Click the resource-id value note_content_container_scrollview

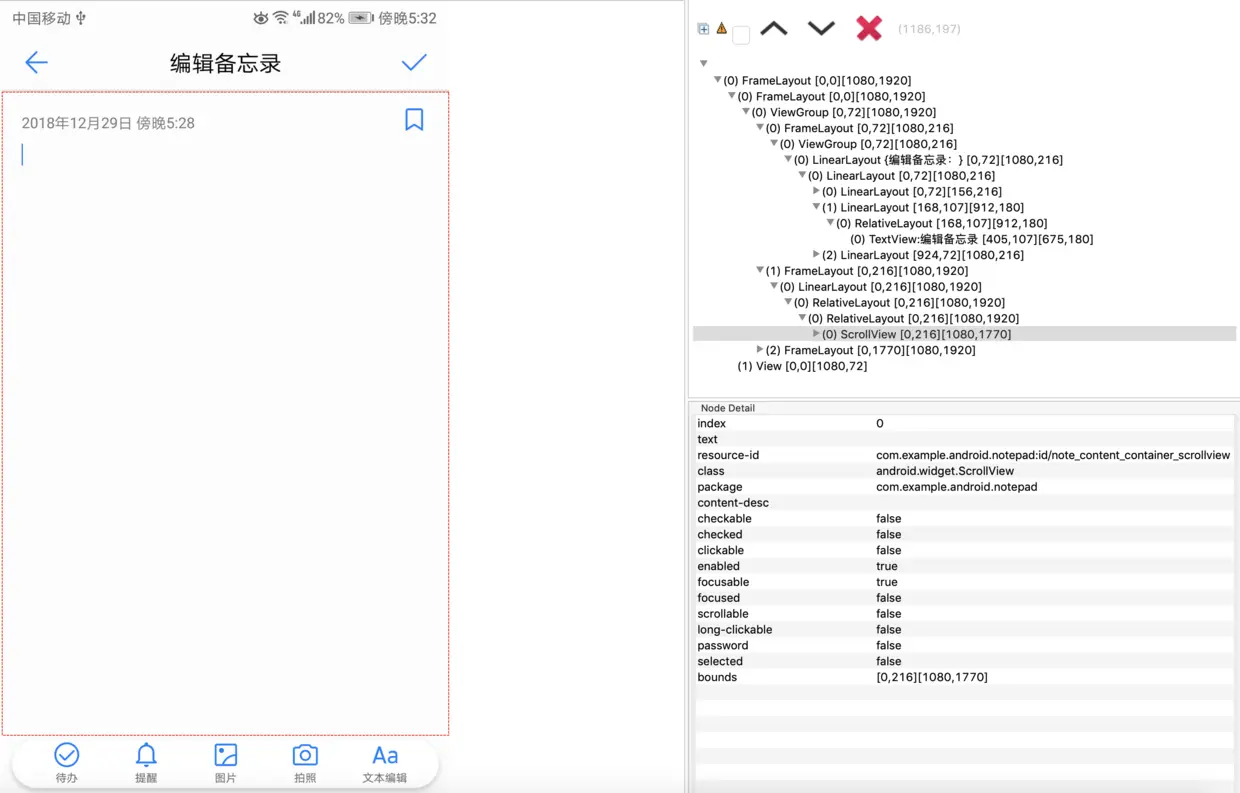point(1053,455)
